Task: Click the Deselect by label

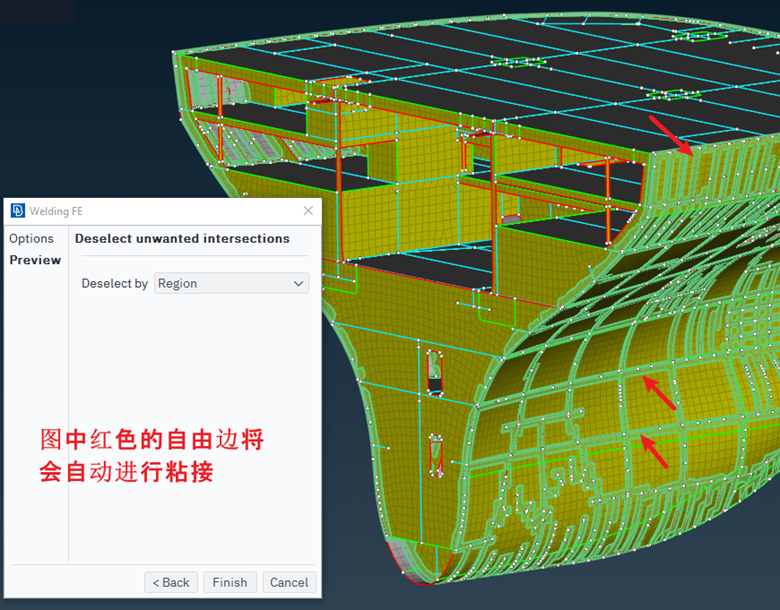Action: point(114,284)
